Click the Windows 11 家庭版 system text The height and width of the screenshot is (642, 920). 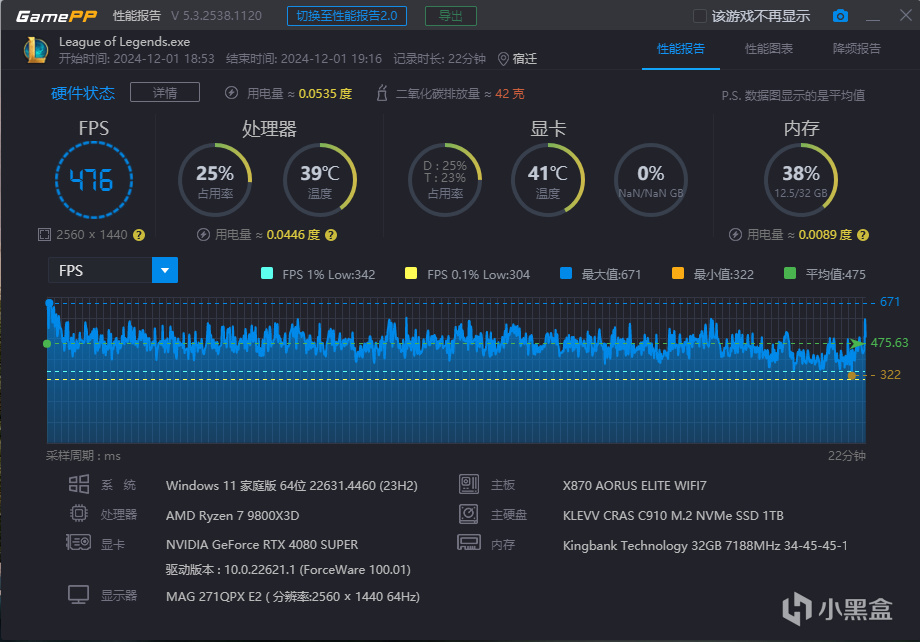292,486
